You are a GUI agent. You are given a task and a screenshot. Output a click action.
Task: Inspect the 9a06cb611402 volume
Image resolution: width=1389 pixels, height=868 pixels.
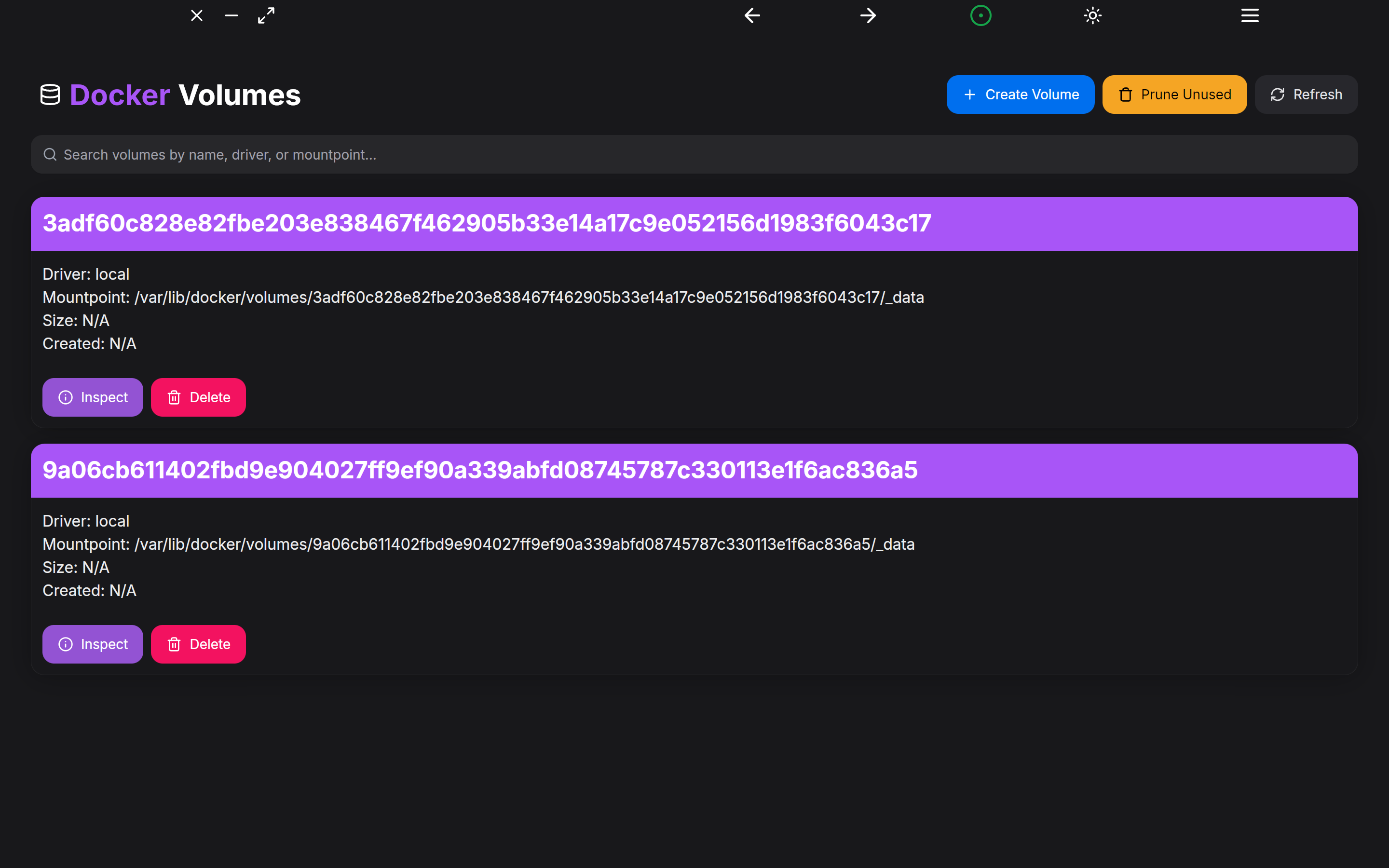click(93, 644)
